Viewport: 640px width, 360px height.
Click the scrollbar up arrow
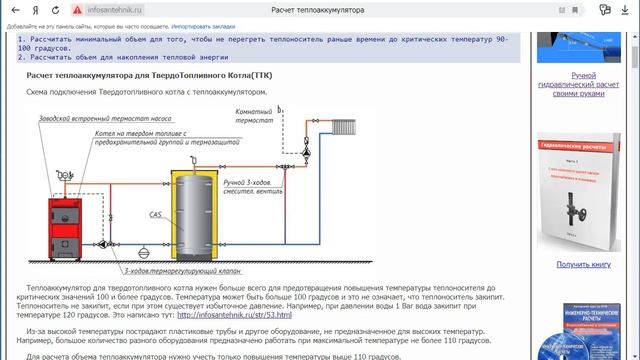pos(635,36)
